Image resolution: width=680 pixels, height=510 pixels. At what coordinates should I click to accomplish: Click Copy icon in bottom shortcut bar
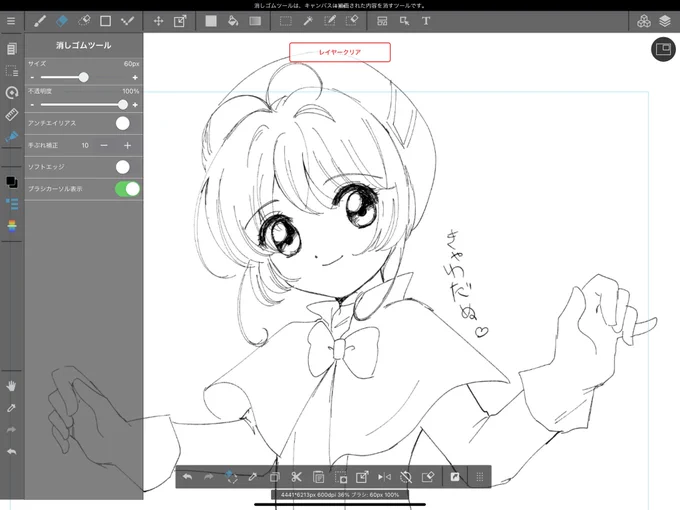coord(275,477)
